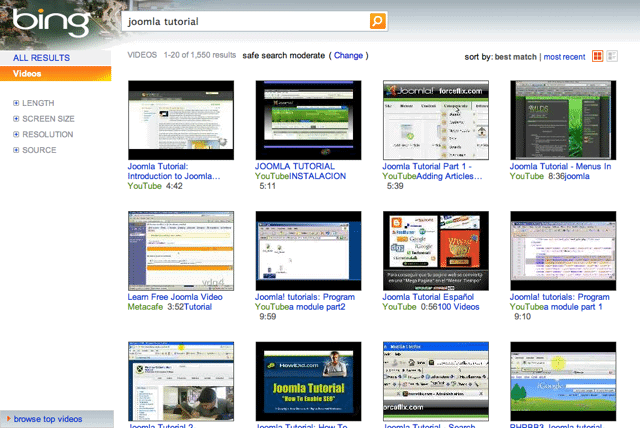Focus the joomla tutorial search field
This screenshot has width=640, height=428.
(x=246, y=21)
